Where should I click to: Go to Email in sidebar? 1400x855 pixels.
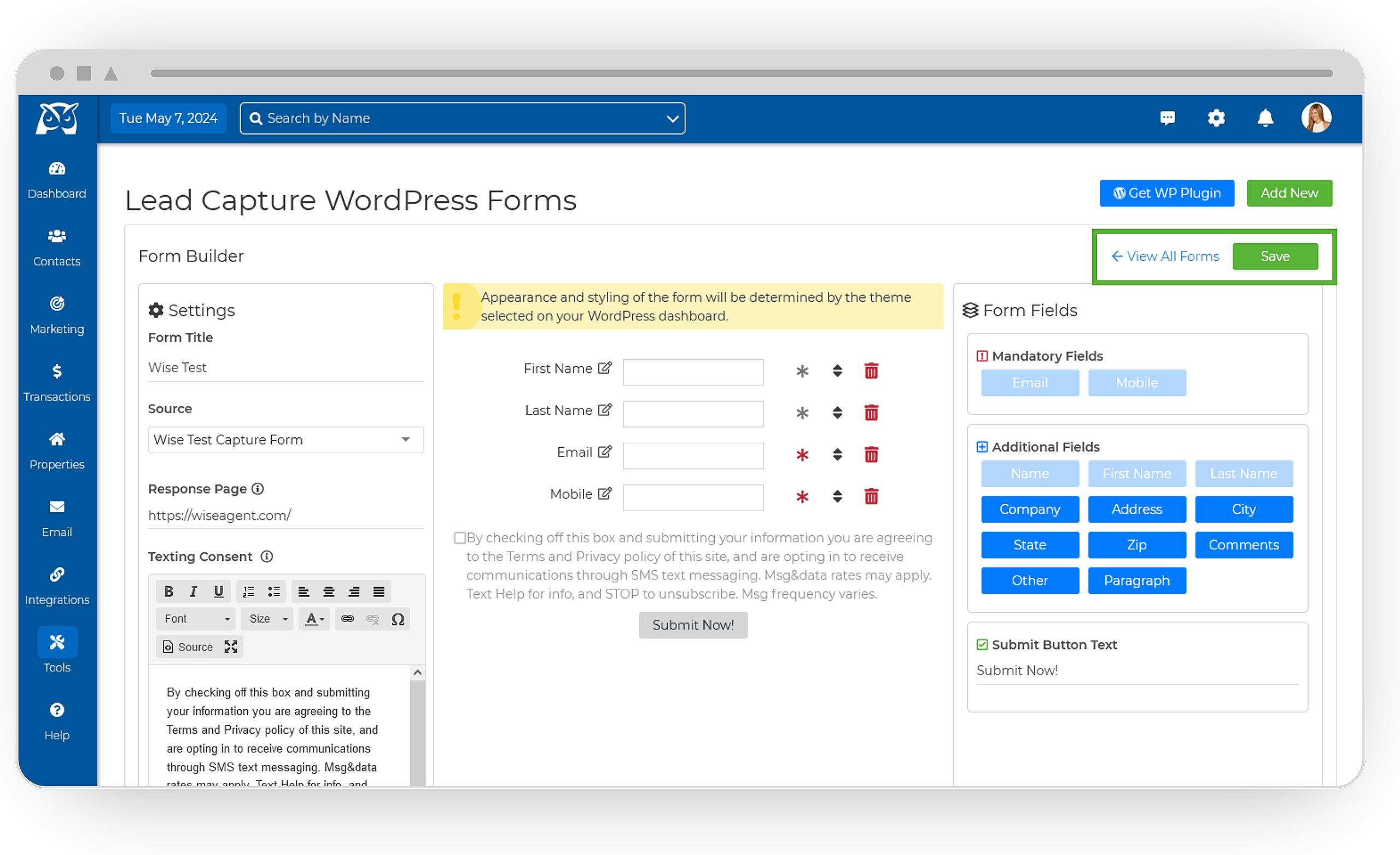(x=57, y=519)
